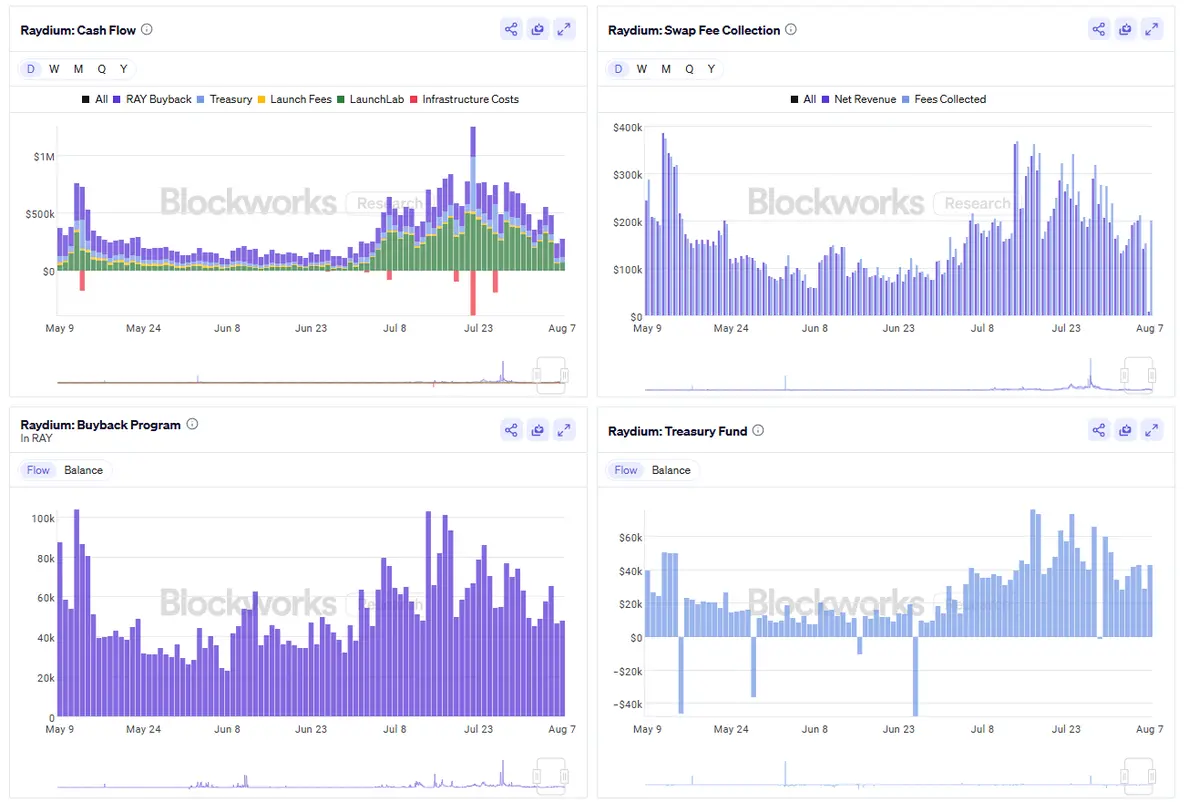Select weekly (W) interval in Swap Fee Collection
This screenshot has height=802, width=1199.
[642, 69]
